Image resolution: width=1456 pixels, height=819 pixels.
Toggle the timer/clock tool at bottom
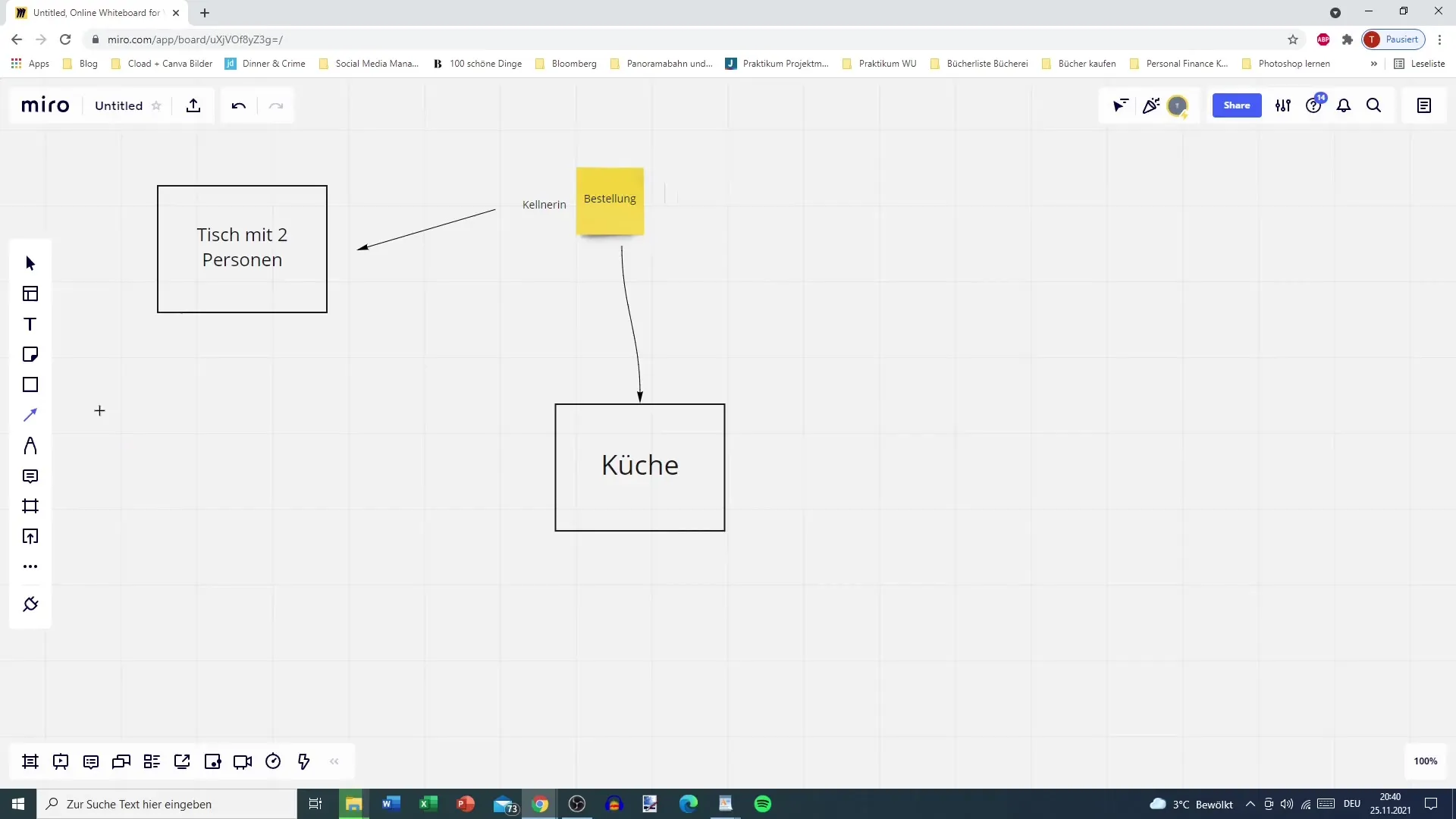click(x=273, y=762)
